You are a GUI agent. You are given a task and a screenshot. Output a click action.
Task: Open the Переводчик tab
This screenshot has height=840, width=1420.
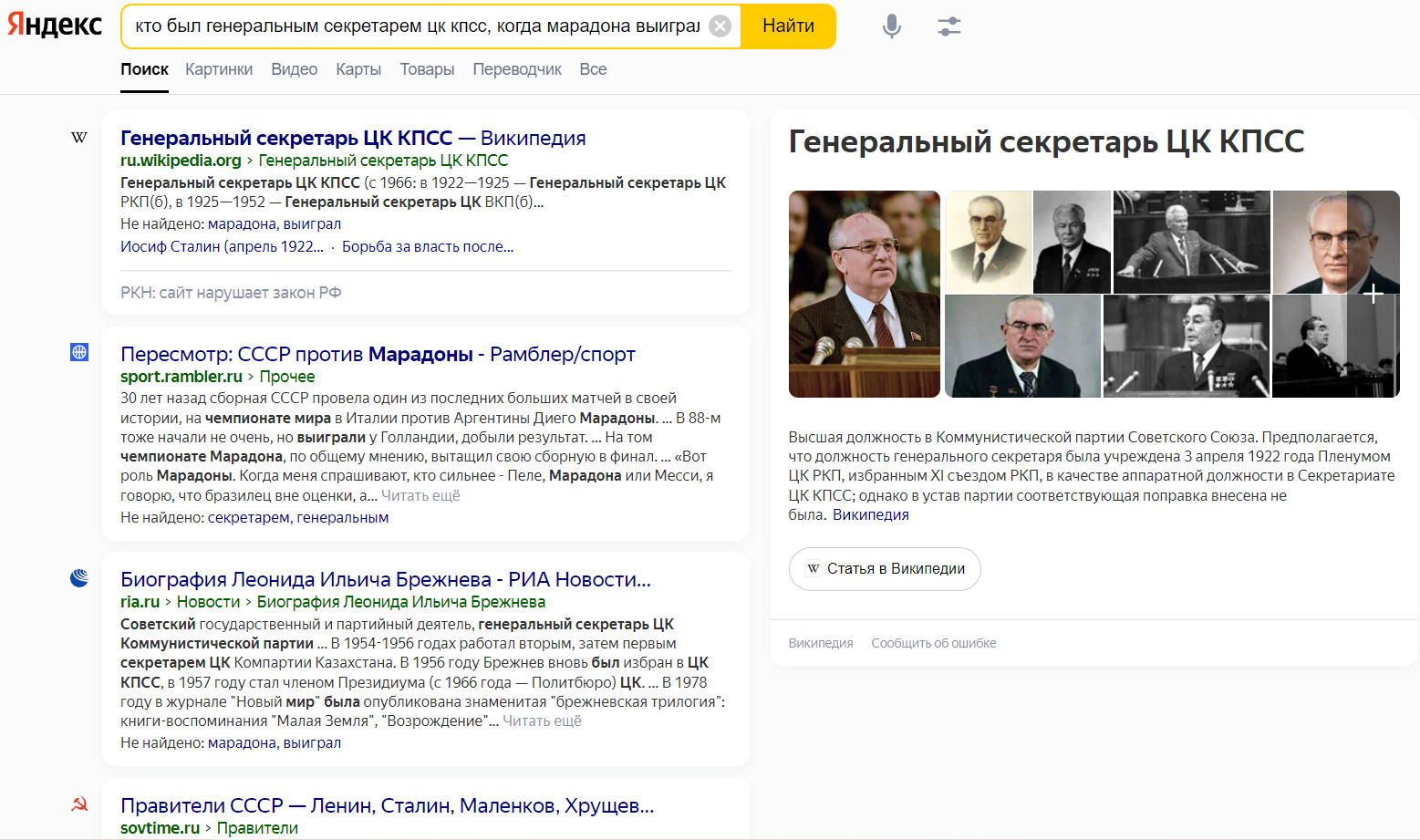(x=517, y=69)
